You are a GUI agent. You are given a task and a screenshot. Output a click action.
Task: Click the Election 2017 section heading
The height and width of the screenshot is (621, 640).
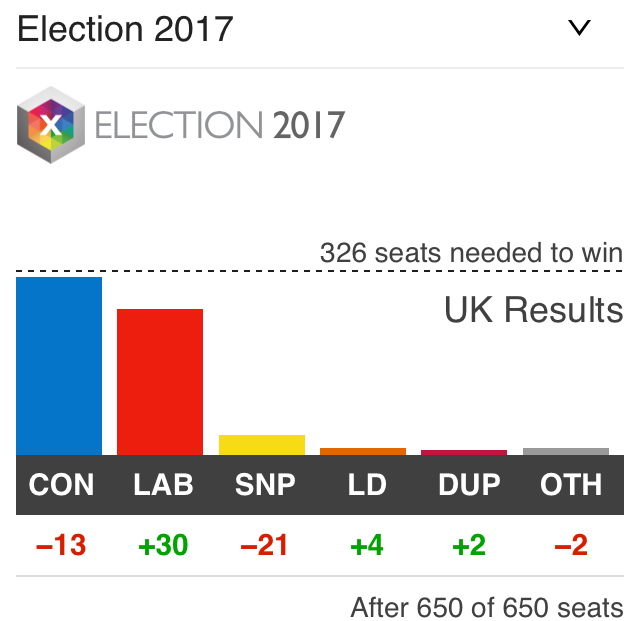coord(125,28)
